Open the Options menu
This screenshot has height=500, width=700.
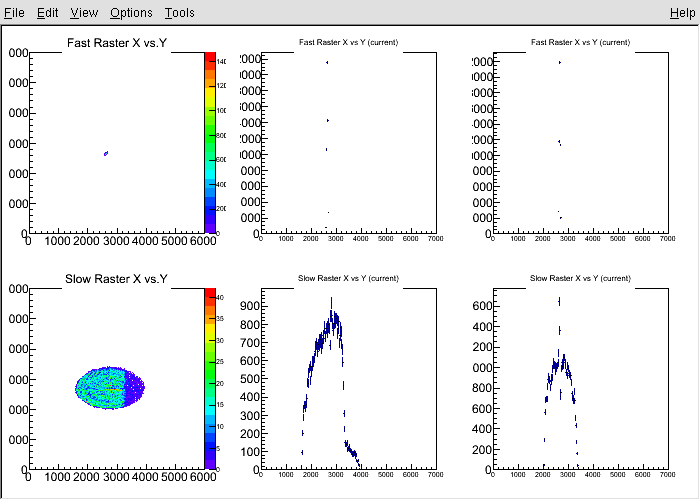131,12
